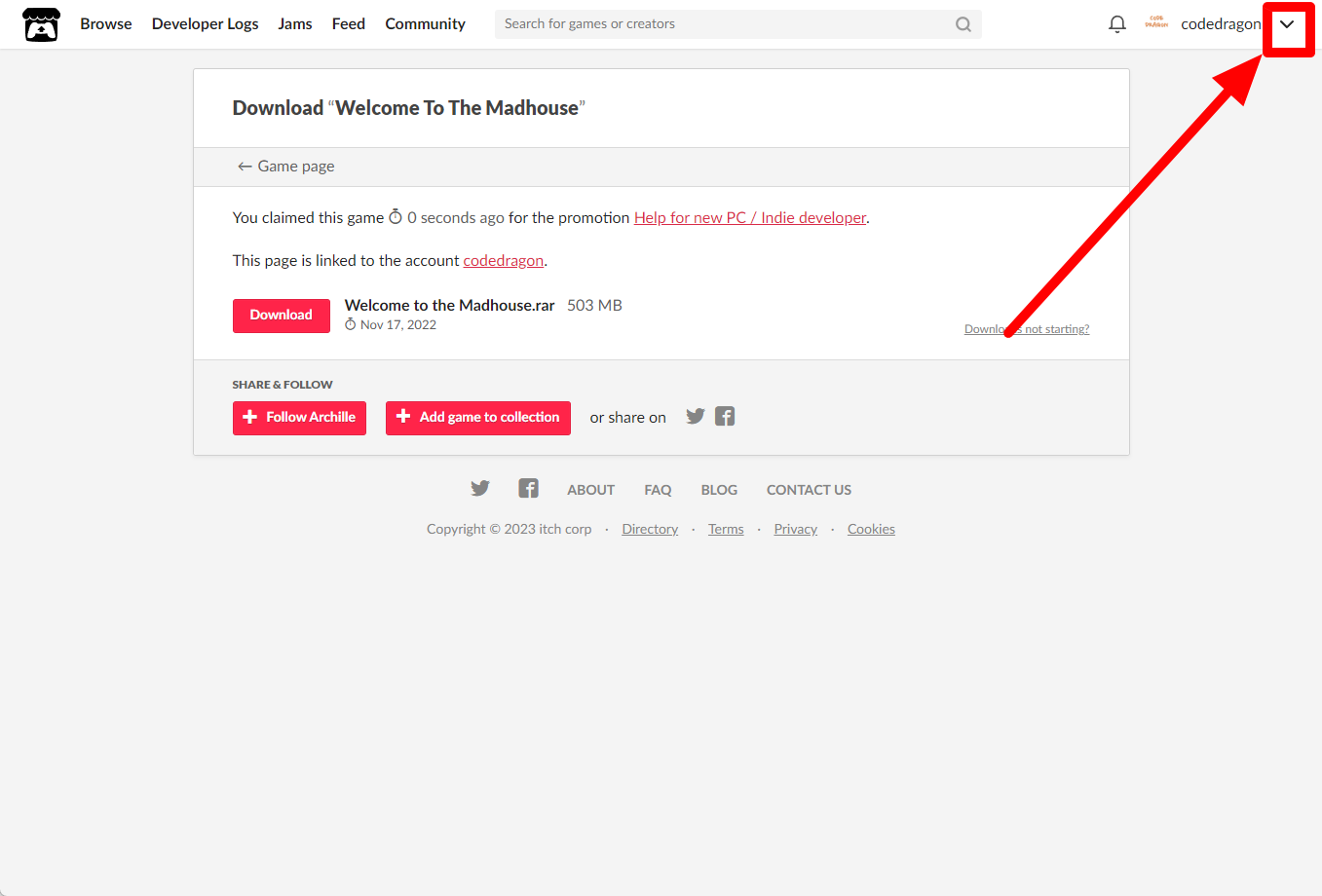Add game to collection
Image resolution: width=1322 pixels, height=896 pixels.
(478, 418)
